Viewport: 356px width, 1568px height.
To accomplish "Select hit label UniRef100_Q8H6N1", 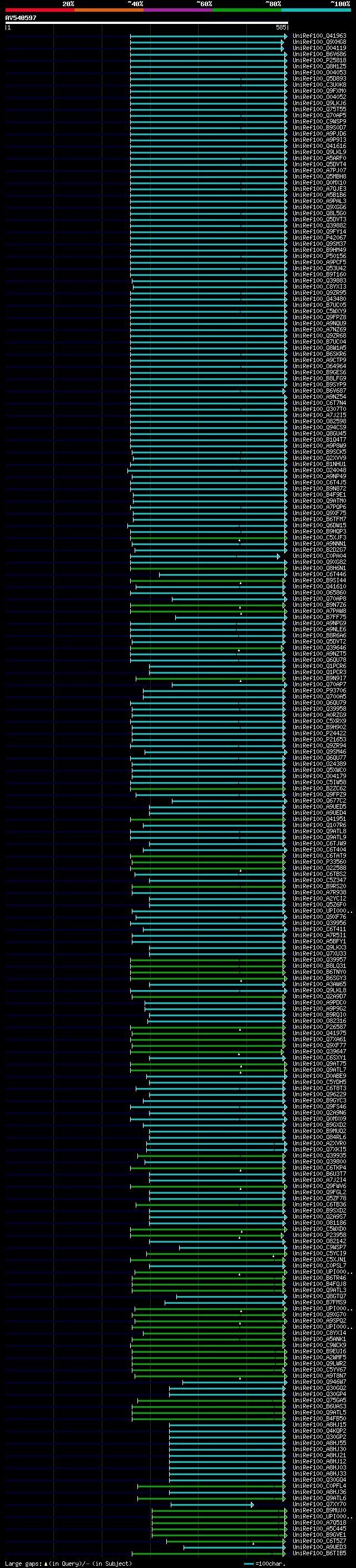I will (x=319, y=568).
